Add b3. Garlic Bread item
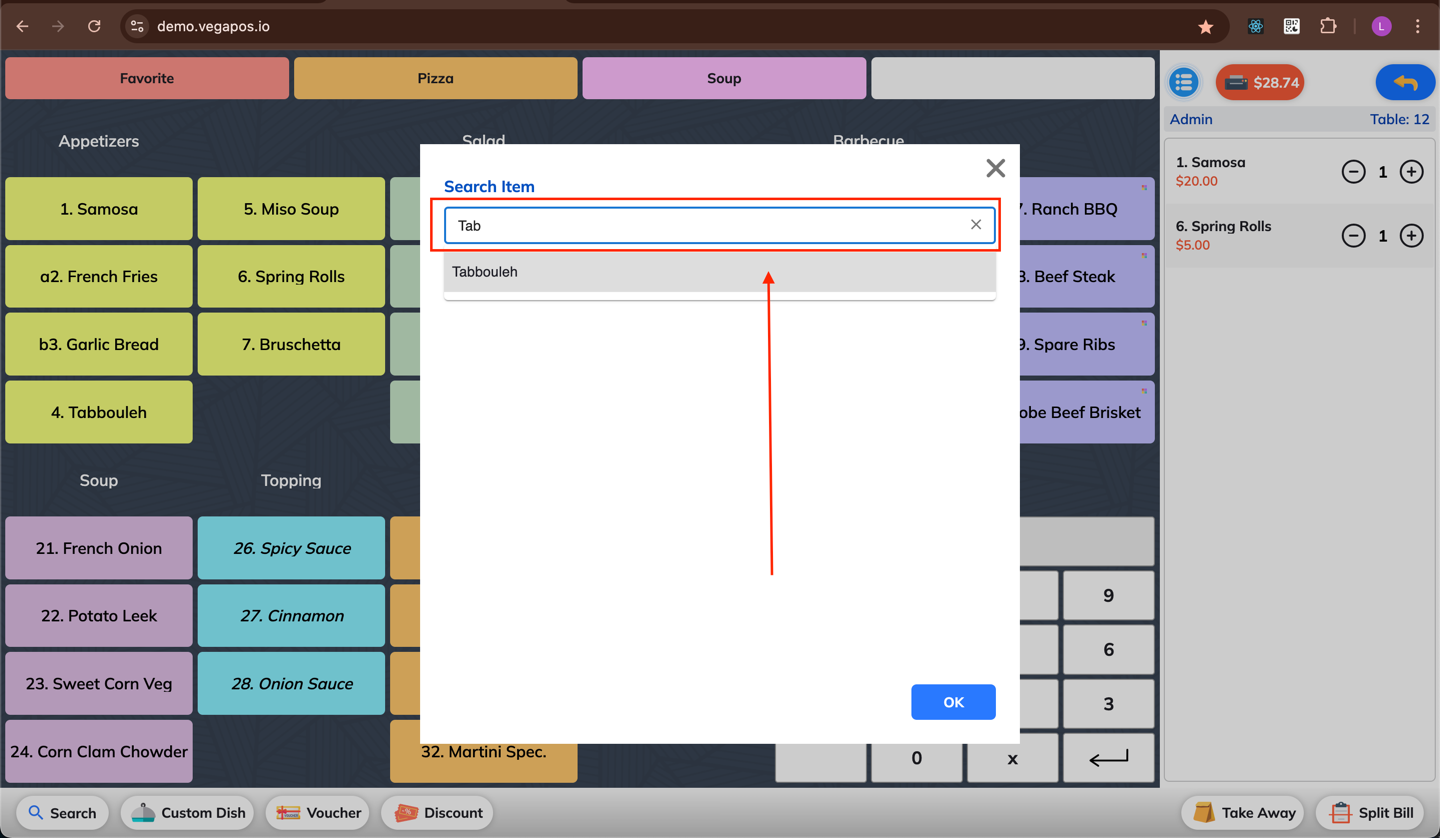1440x838 pixels. tap(99, 344)
